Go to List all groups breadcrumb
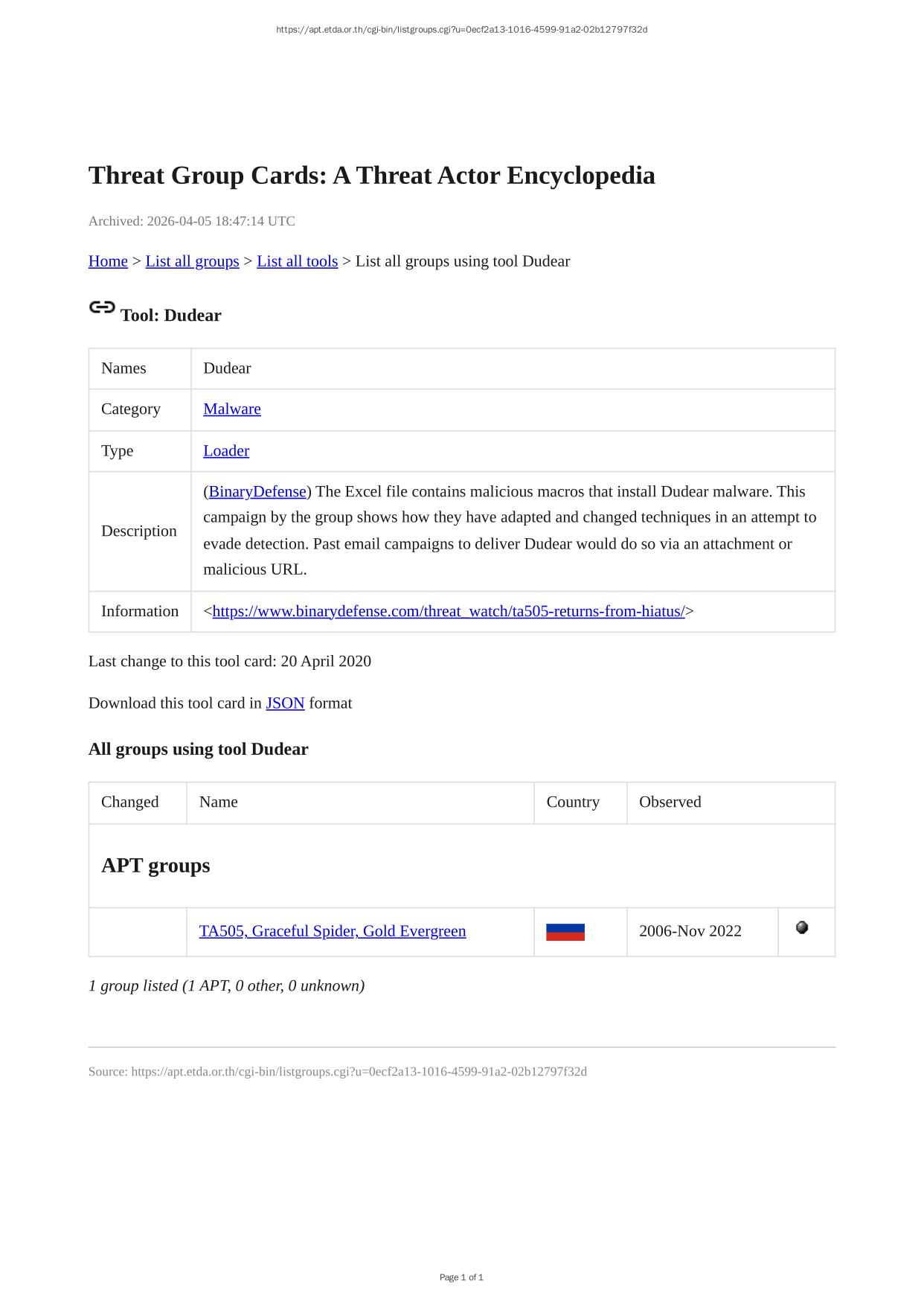924x1307 pixels. pyautogui.click(x=192, y=261)
